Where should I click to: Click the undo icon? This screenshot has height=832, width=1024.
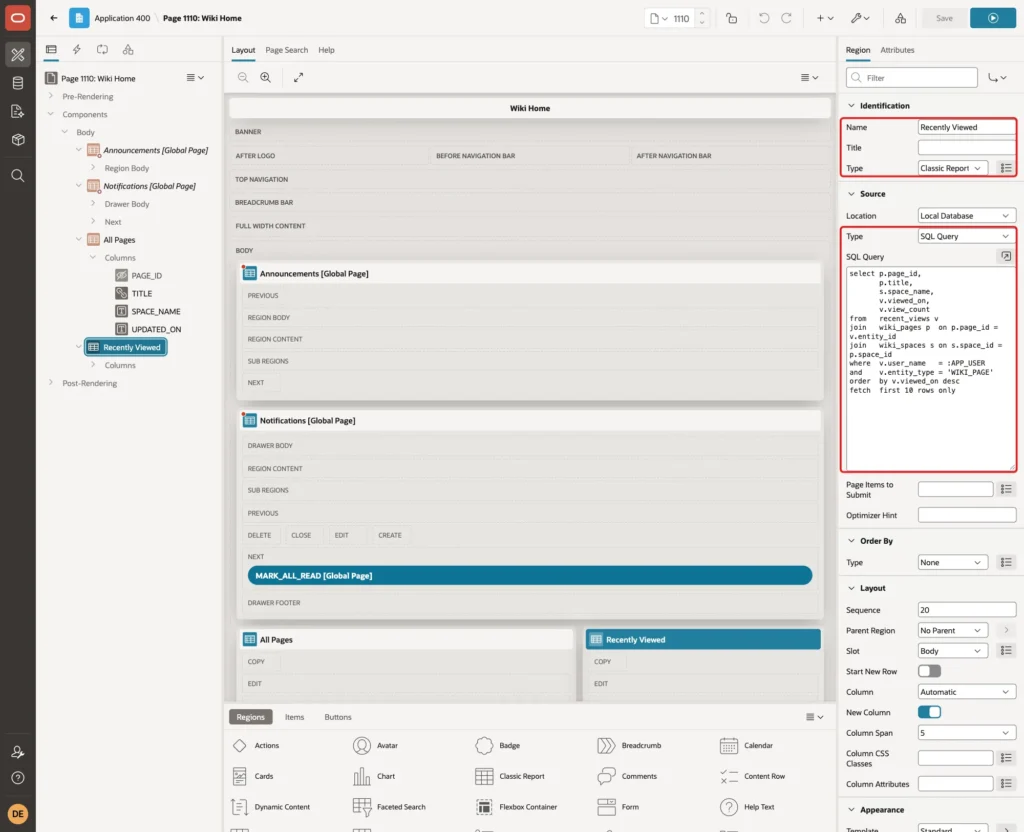763,18
